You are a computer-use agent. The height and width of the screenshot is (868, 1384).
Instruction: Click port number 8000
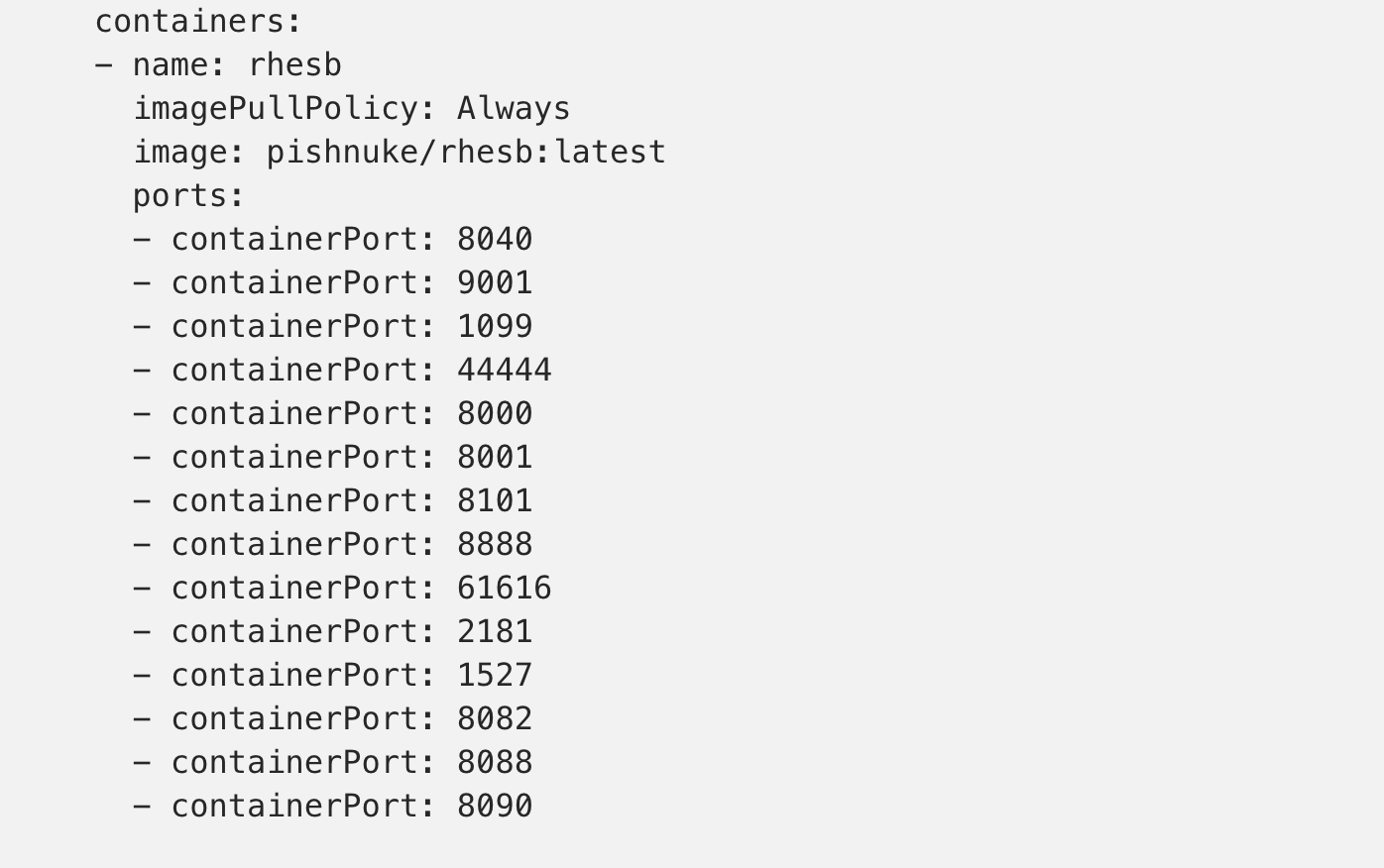click(x=495, y=413)
